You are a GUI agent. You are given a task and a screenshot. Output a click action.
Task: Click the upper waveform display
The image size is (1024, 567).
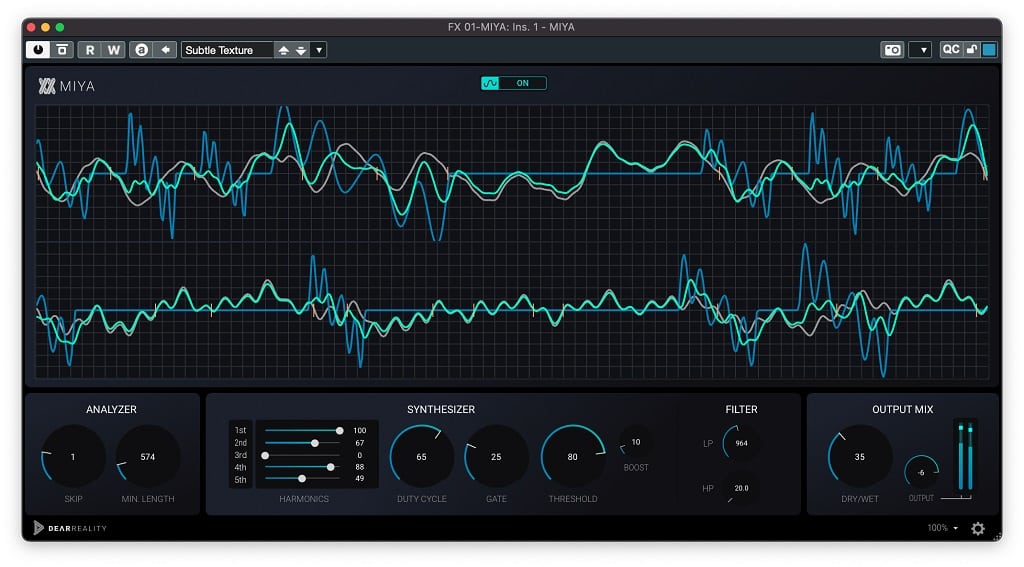[512, 173]
